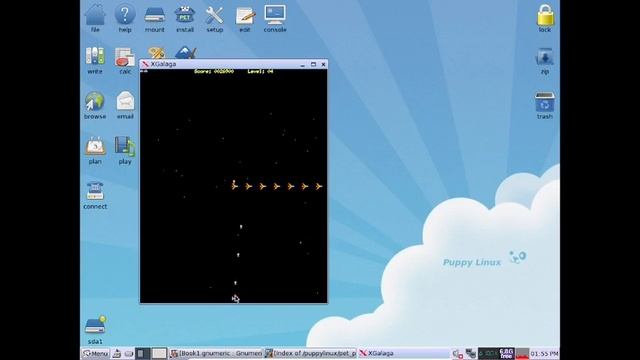
Task: Click the lock padlock desktop icon
Action: [545, 16]
